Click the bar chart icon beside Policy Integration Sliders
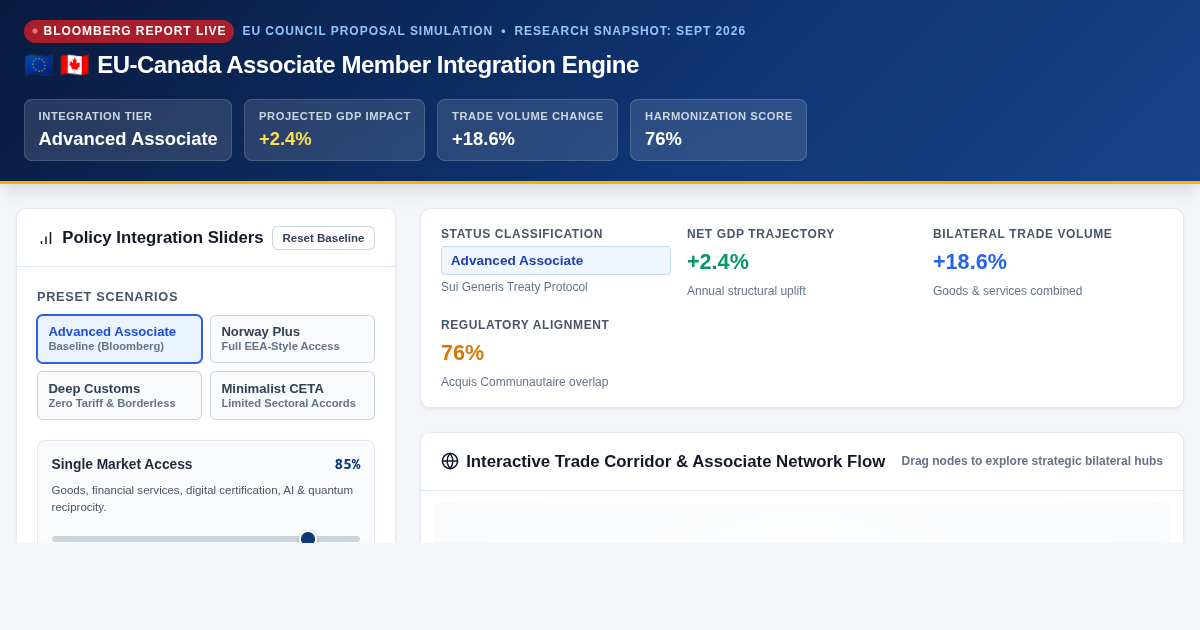This screenshot has height=630, width=1200. click(46, 238)
